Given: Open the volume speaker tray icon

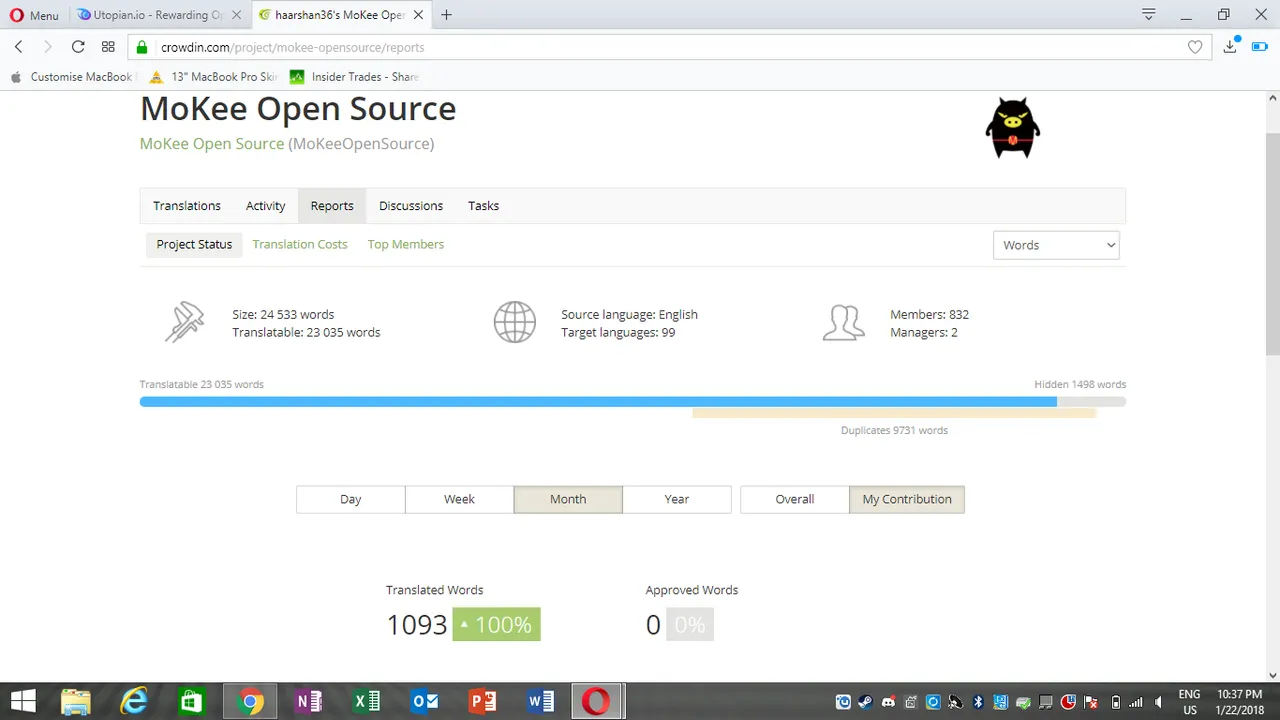Looking at the screenshot, I should [x=1159, y=702].
